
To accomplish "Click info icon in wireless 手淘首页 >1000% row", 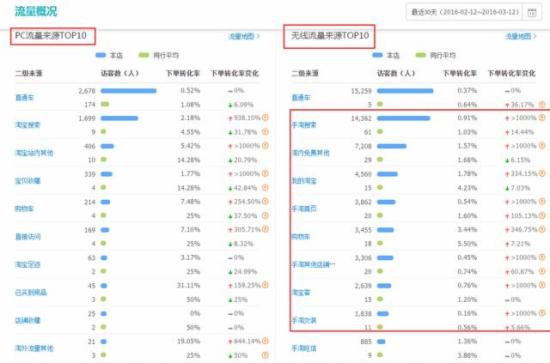I will (542, 202).
